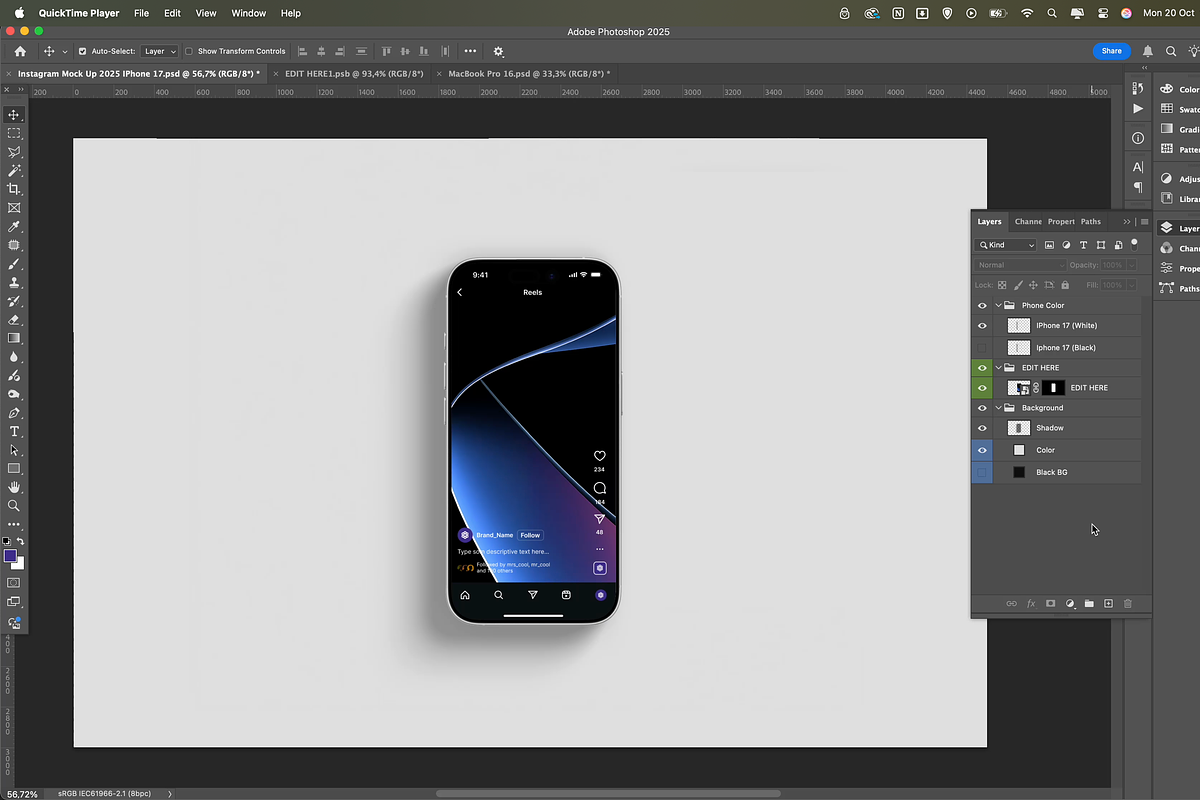Select the Zoom tool
This screenshot has height=800, width=1200.
click(x=14, y=506)
